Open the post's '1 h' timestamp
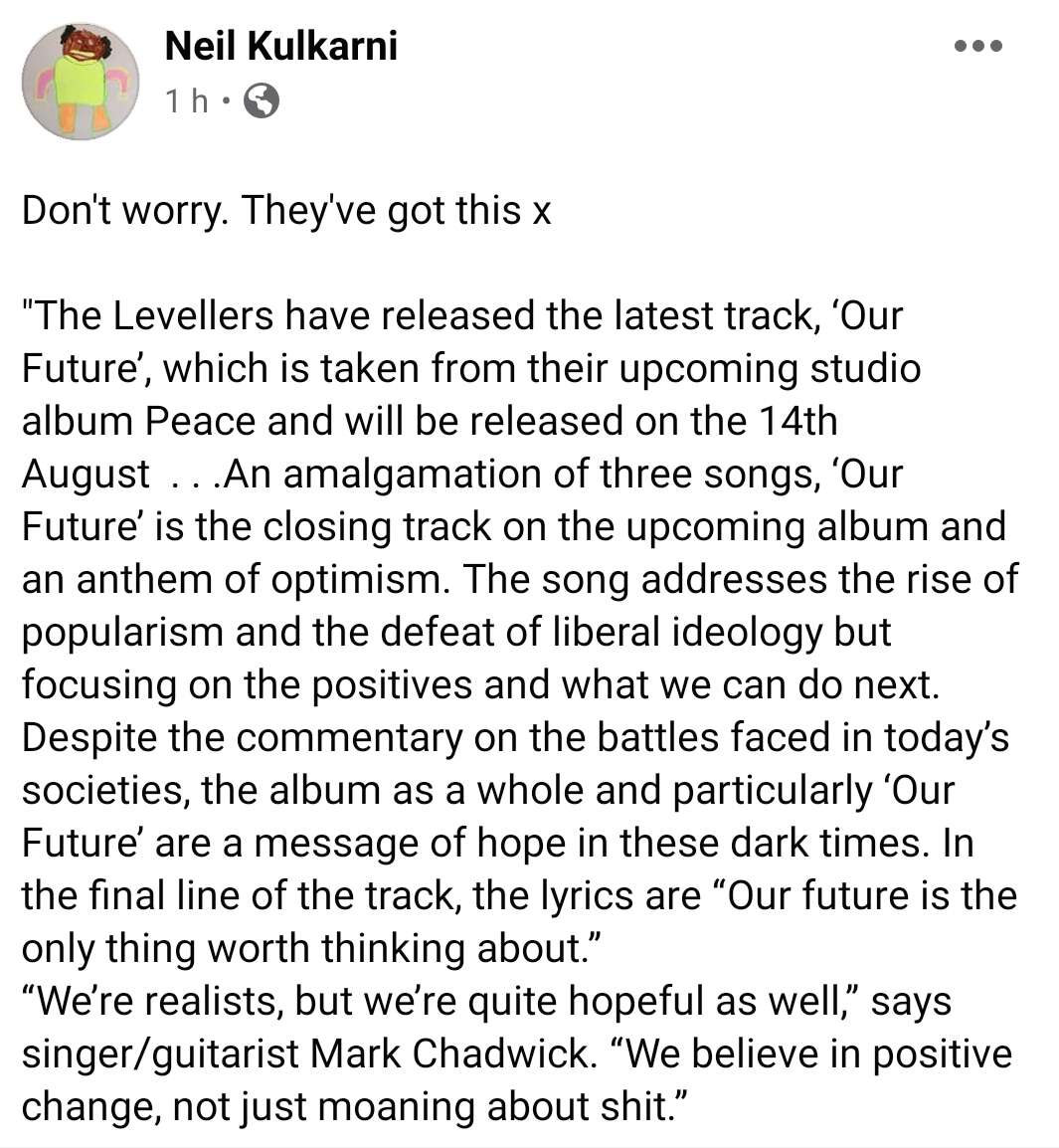1059x1148 pixels. click(187, 101)
